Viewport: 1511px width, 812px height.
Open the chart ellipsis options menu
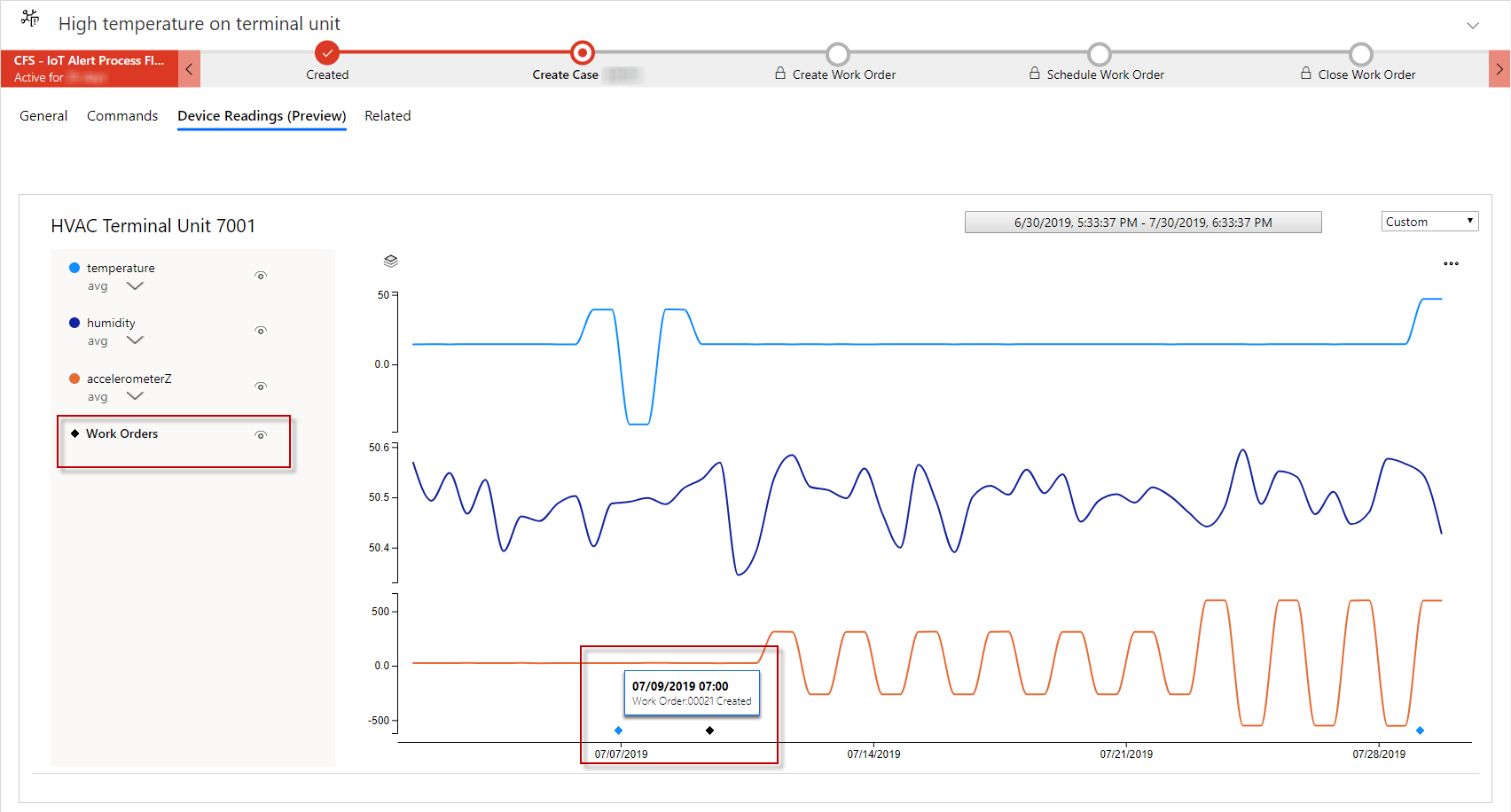[1451, 263]
